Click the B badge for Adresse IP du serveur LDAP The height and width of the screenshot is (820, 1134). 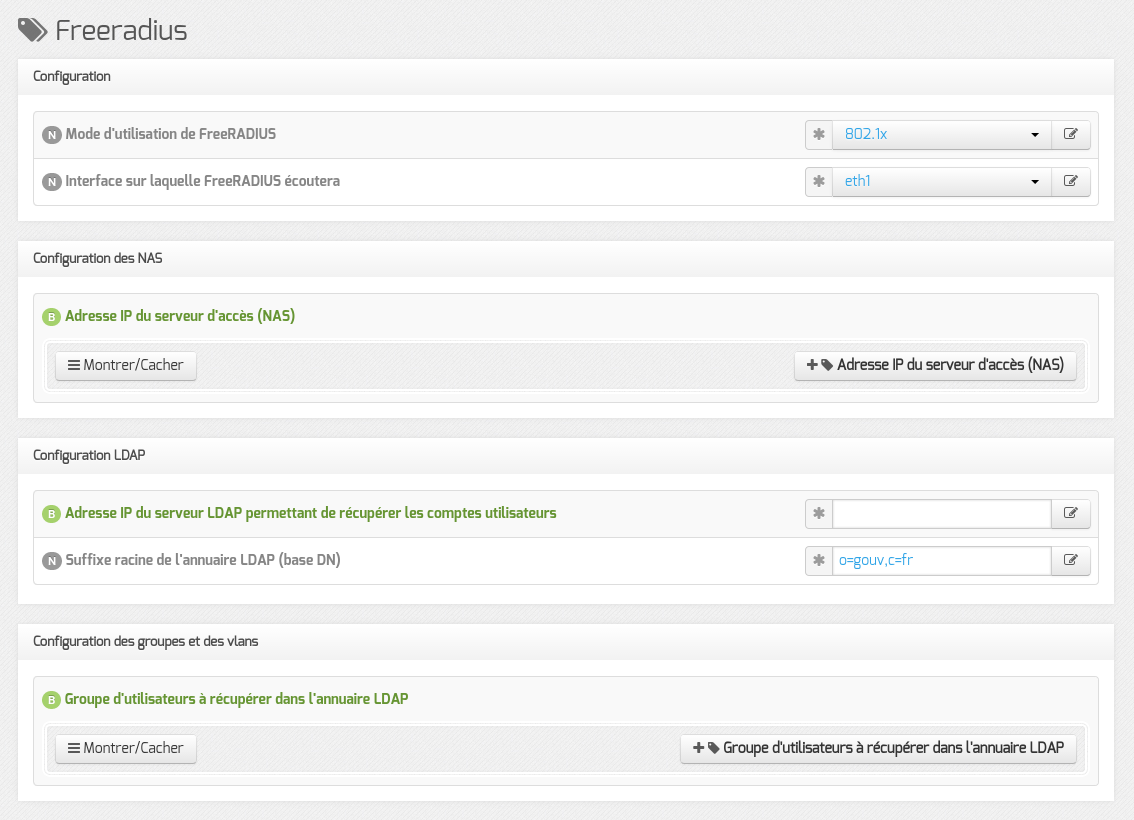tap(51, 514)
